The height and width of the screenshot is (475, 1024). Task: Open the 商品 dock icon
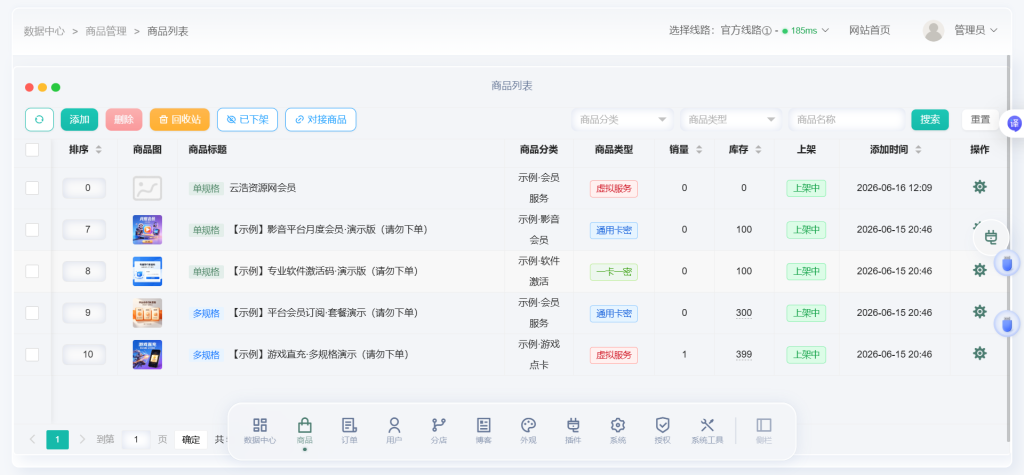coord(304,431)
